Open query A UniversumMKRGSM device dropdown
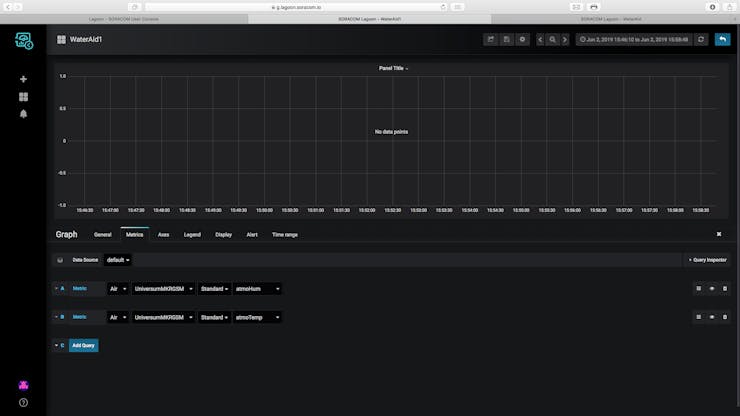Viewport: 740px width, 416px height. pyautogui.click(x=163, y=289)
